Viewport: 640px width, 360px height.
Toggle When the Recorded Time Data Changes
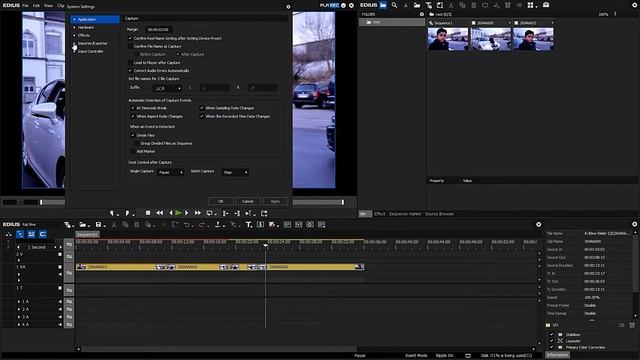coord(202,116)
